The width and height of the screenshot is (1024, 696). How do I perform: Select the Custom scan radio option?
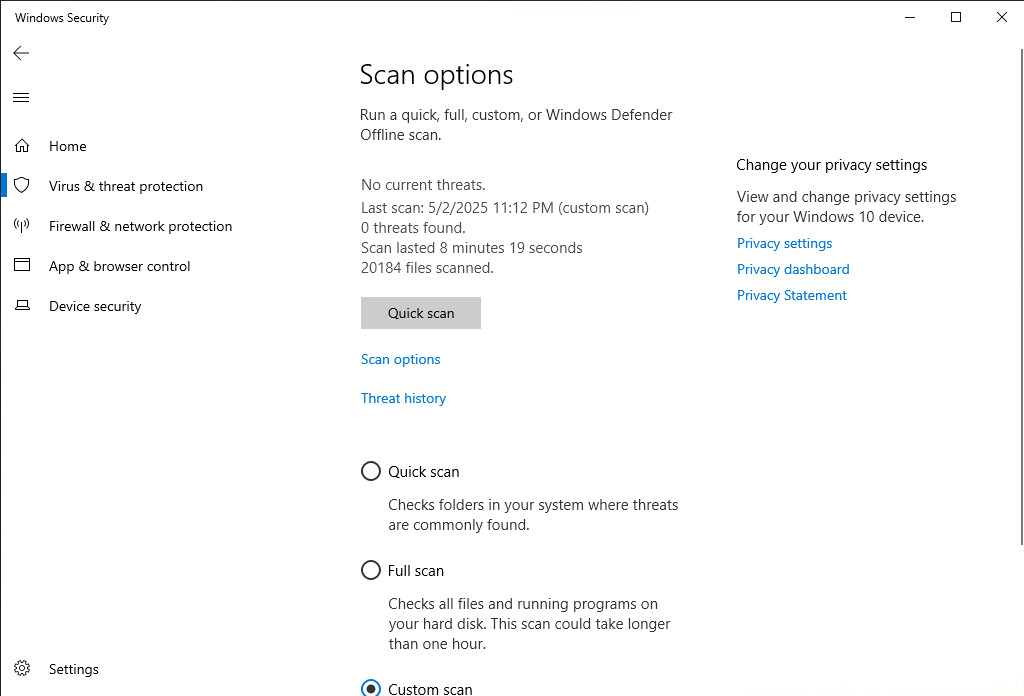tap(371, 688)
